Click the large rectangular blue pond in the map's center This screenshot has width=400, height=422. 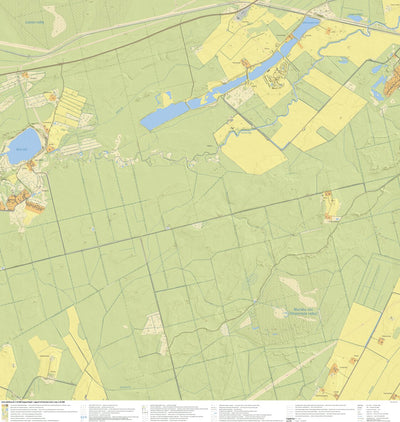(164, 116)
